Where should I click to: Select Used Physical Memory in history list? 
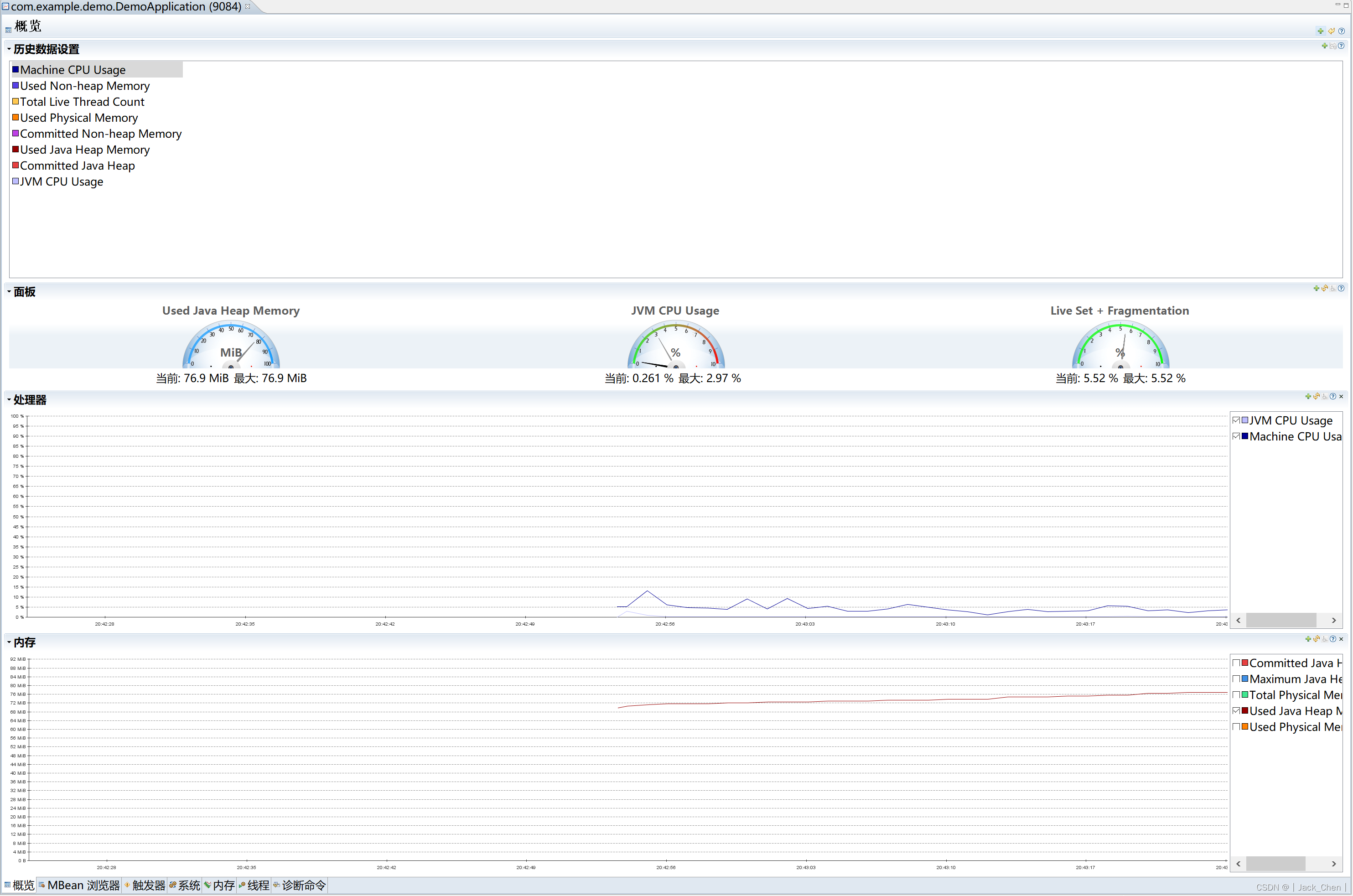tap(79, 118)
